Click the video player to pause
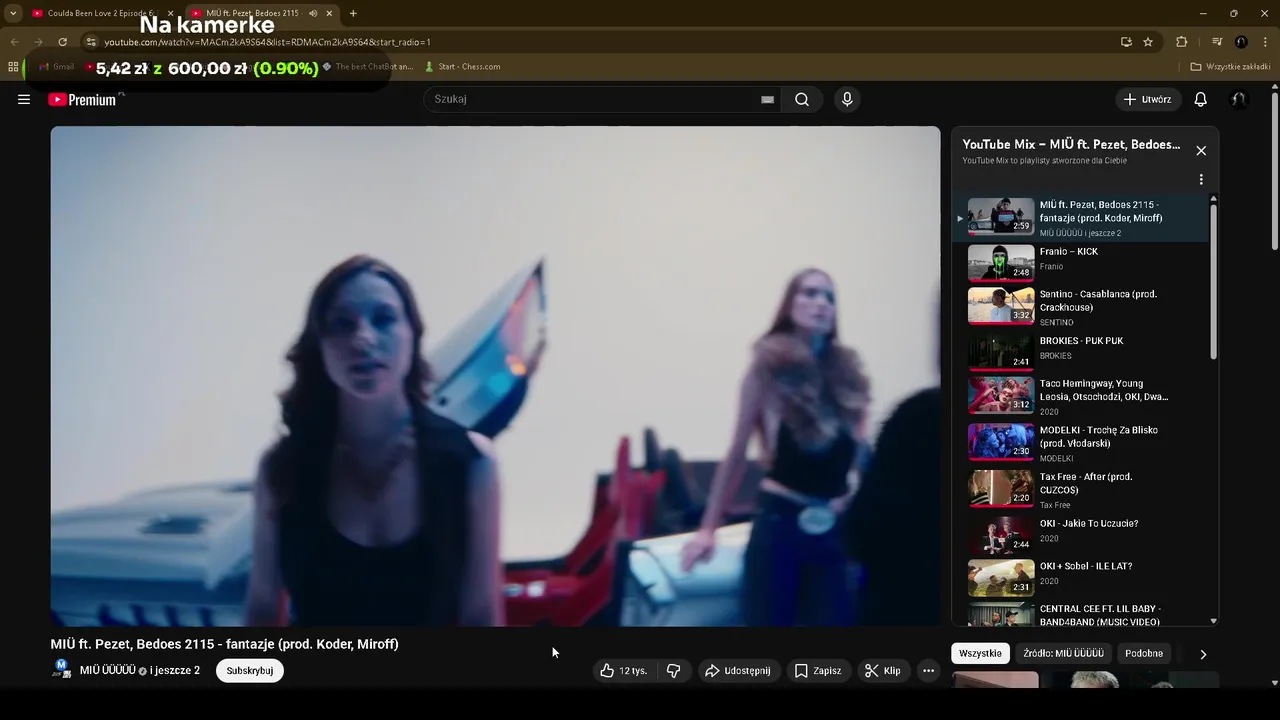 tap(495, 376)
